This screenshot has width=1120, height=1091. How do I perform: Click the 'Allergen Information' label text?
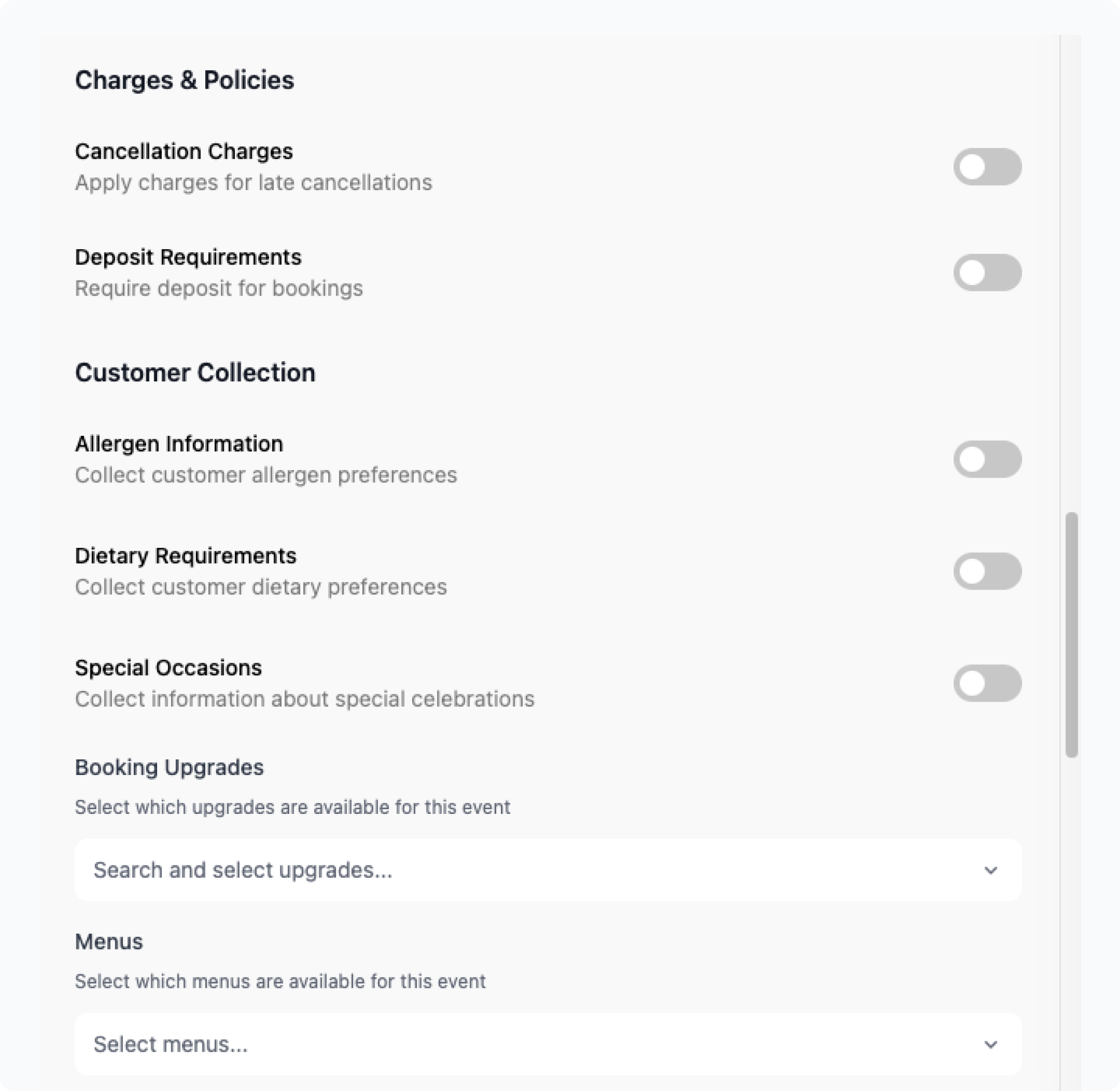pyautogui.click(x=179, y=443)
